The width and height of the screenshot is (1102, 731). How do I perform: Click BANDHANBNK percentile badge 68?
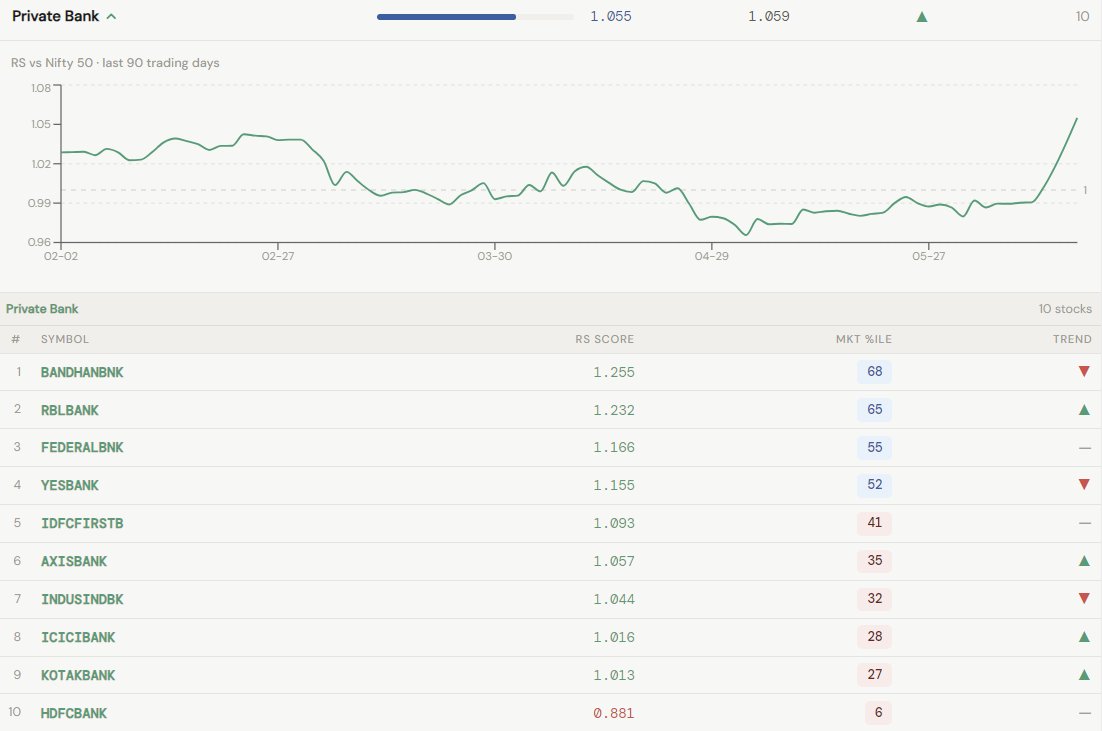874,371
